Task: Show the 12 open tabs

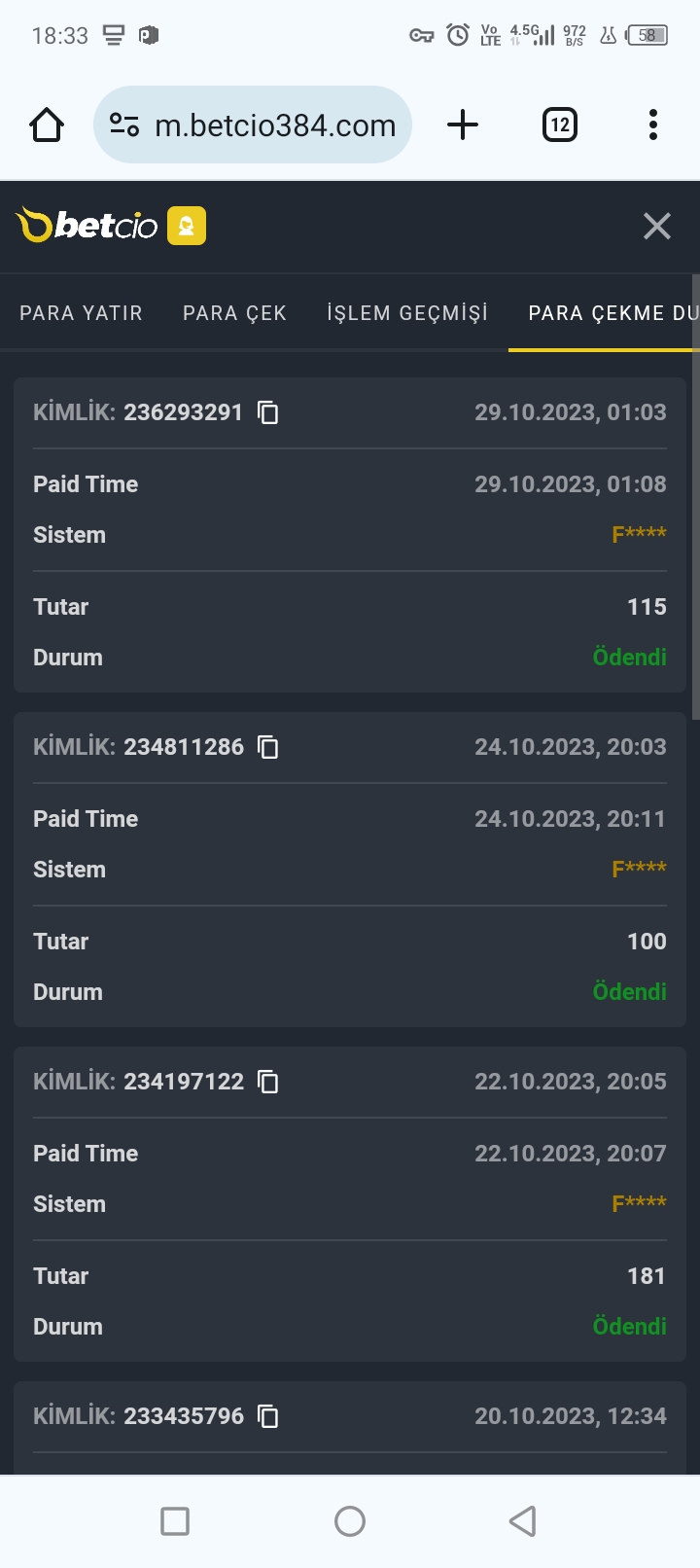Action: [559, 125]
